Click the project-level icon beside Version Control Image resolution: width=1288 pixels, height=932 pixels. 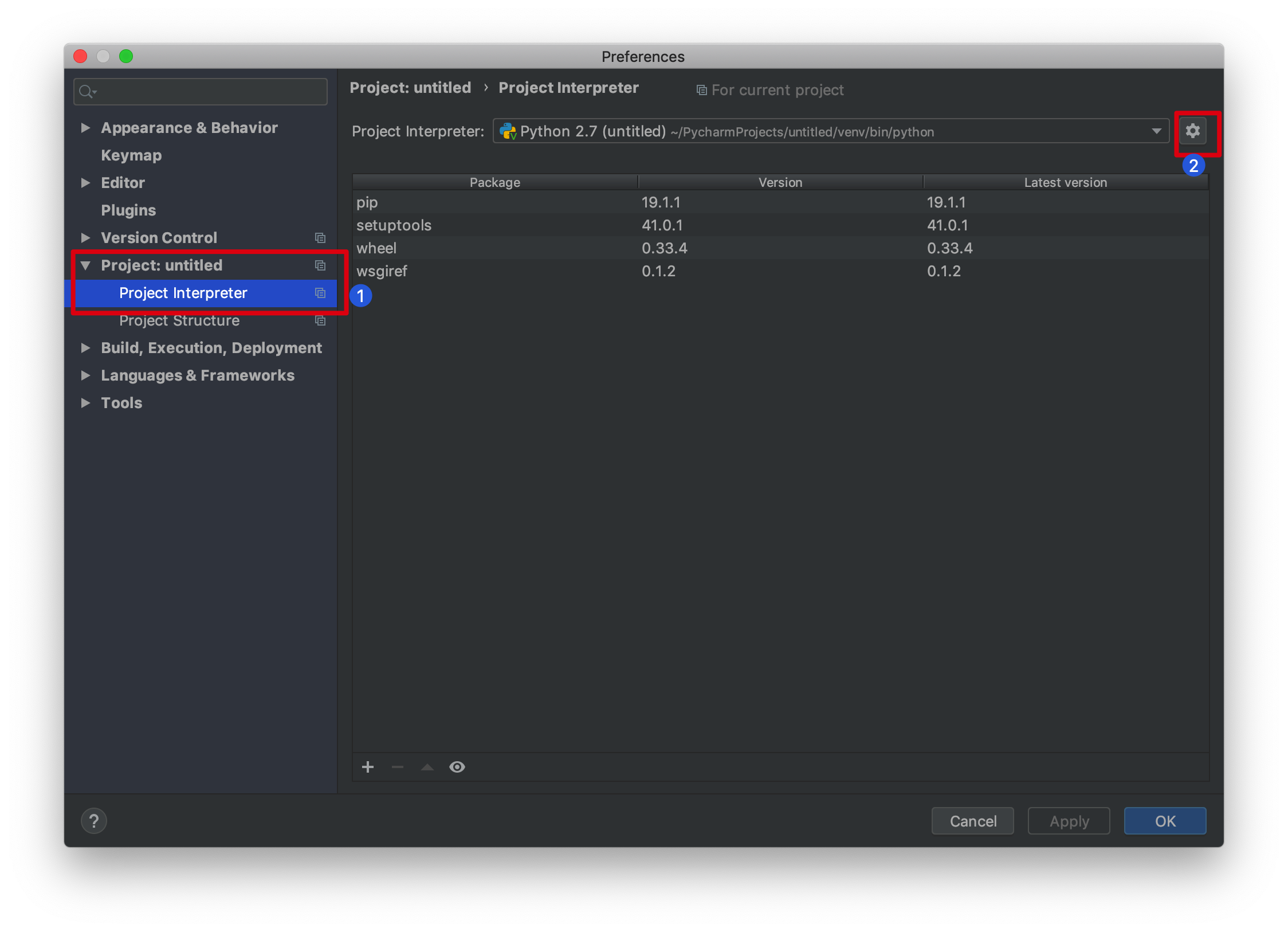320,237
